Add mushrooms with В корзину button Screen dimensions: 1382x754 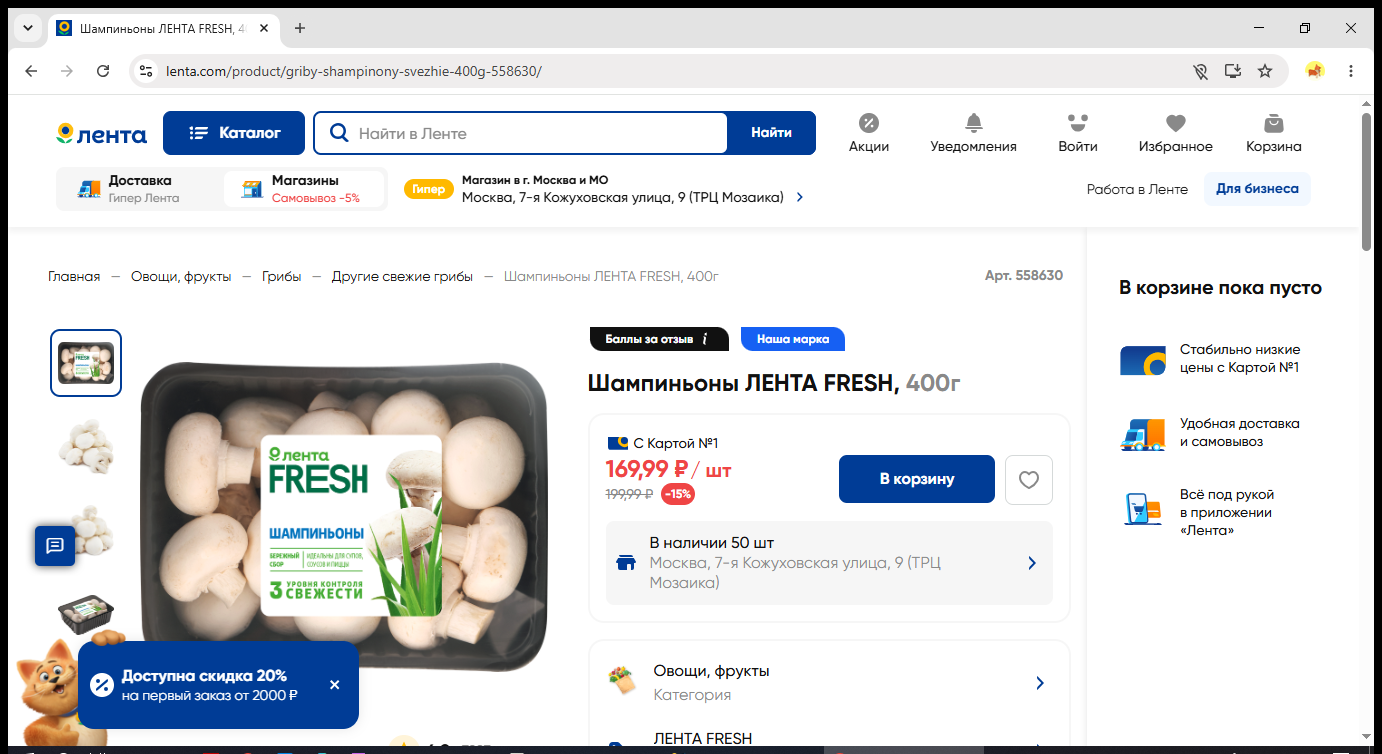click(x=917, y=479)
